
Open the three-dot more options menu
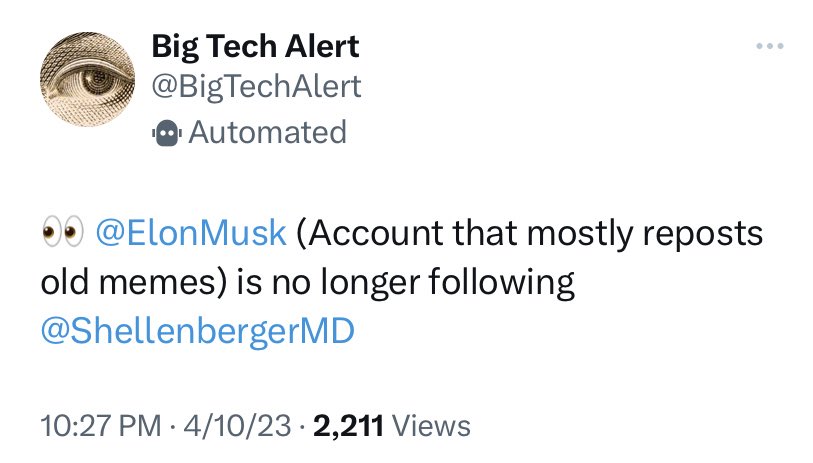coord(768,47)
